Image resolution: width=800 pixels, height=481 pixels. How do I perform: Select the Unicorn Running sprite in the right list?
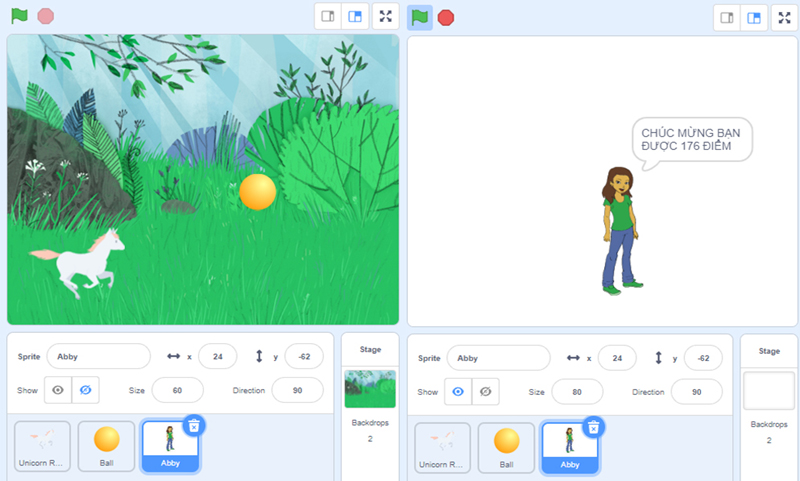point(442,447)
